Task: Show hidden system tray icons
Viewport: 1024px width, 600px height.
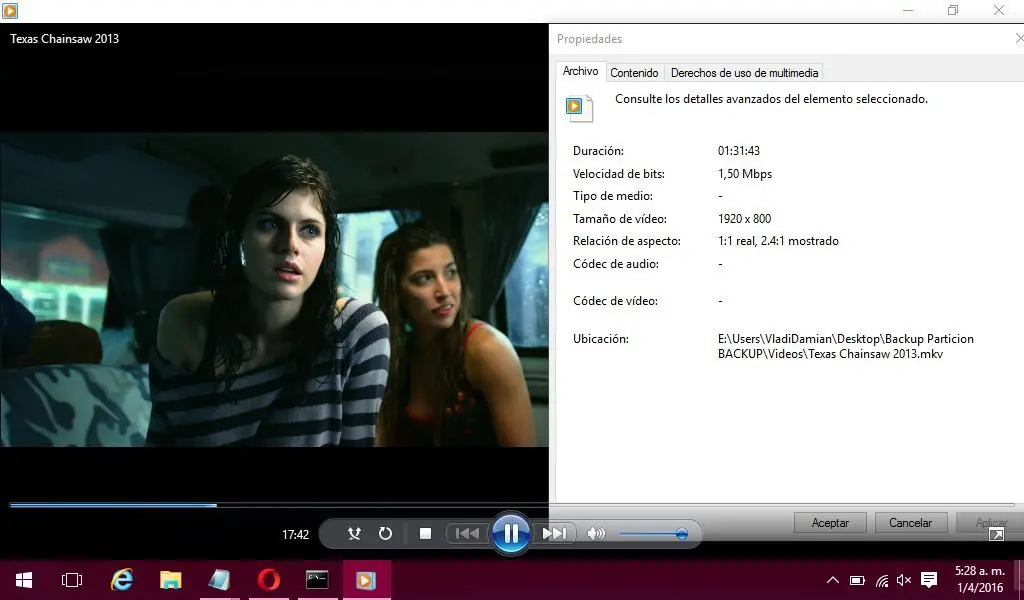Action: pos(833,580)
